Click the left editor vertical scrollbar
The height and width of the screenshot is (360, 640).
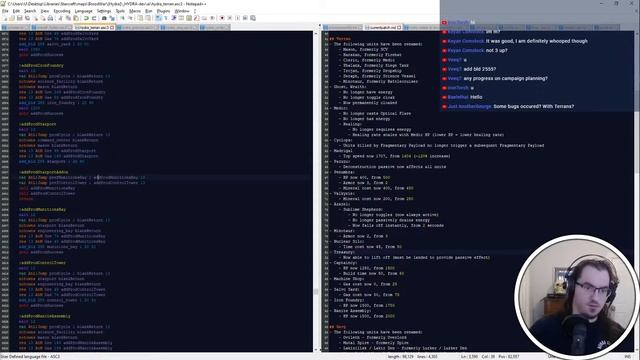pos(315,190)
